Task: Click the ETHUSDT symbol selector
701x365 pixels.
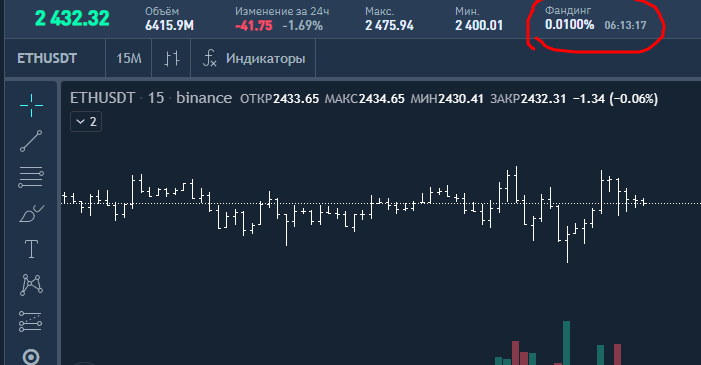Action: click(x=47, y=58)
